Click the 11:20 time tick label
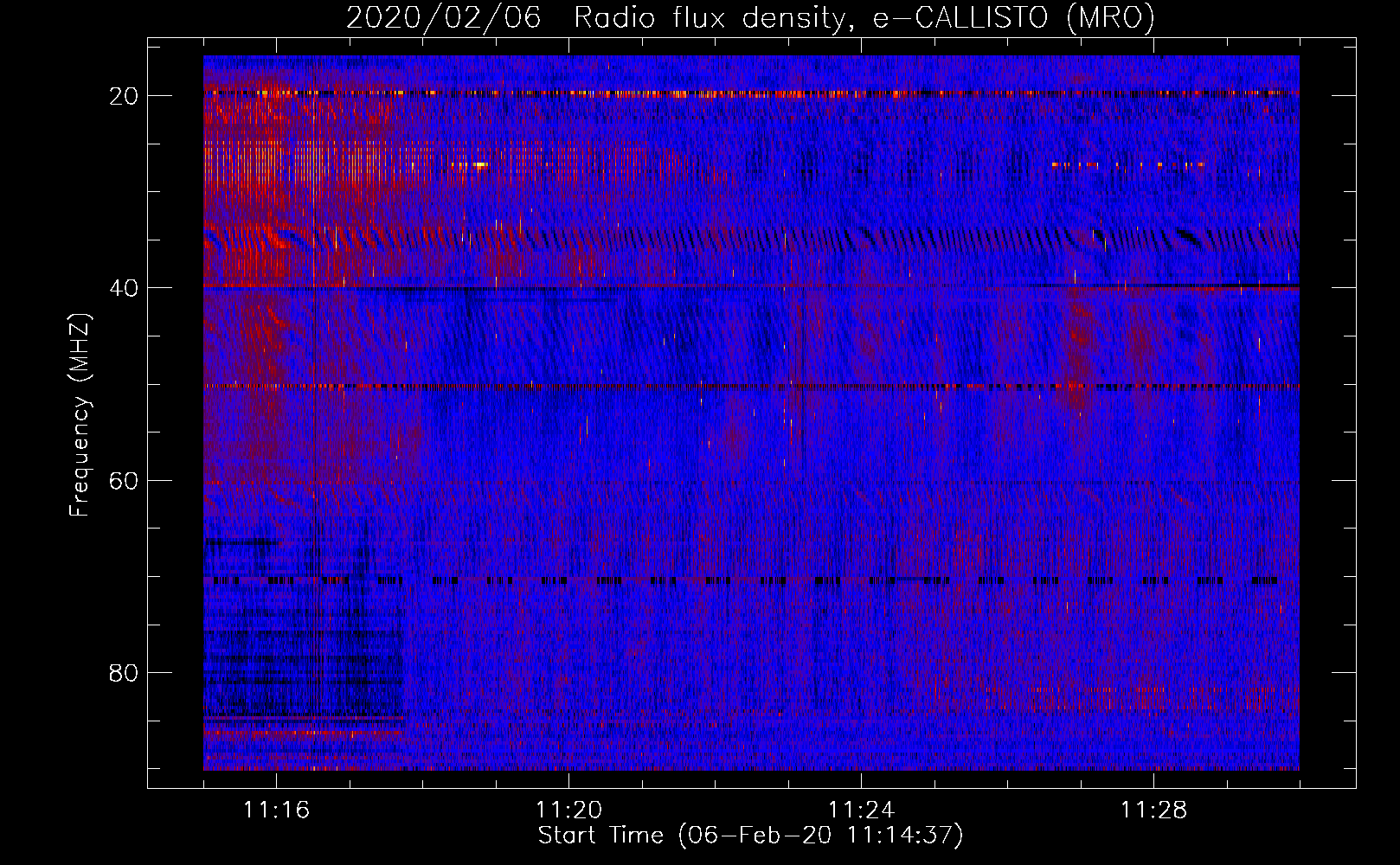 coord(568,811)
